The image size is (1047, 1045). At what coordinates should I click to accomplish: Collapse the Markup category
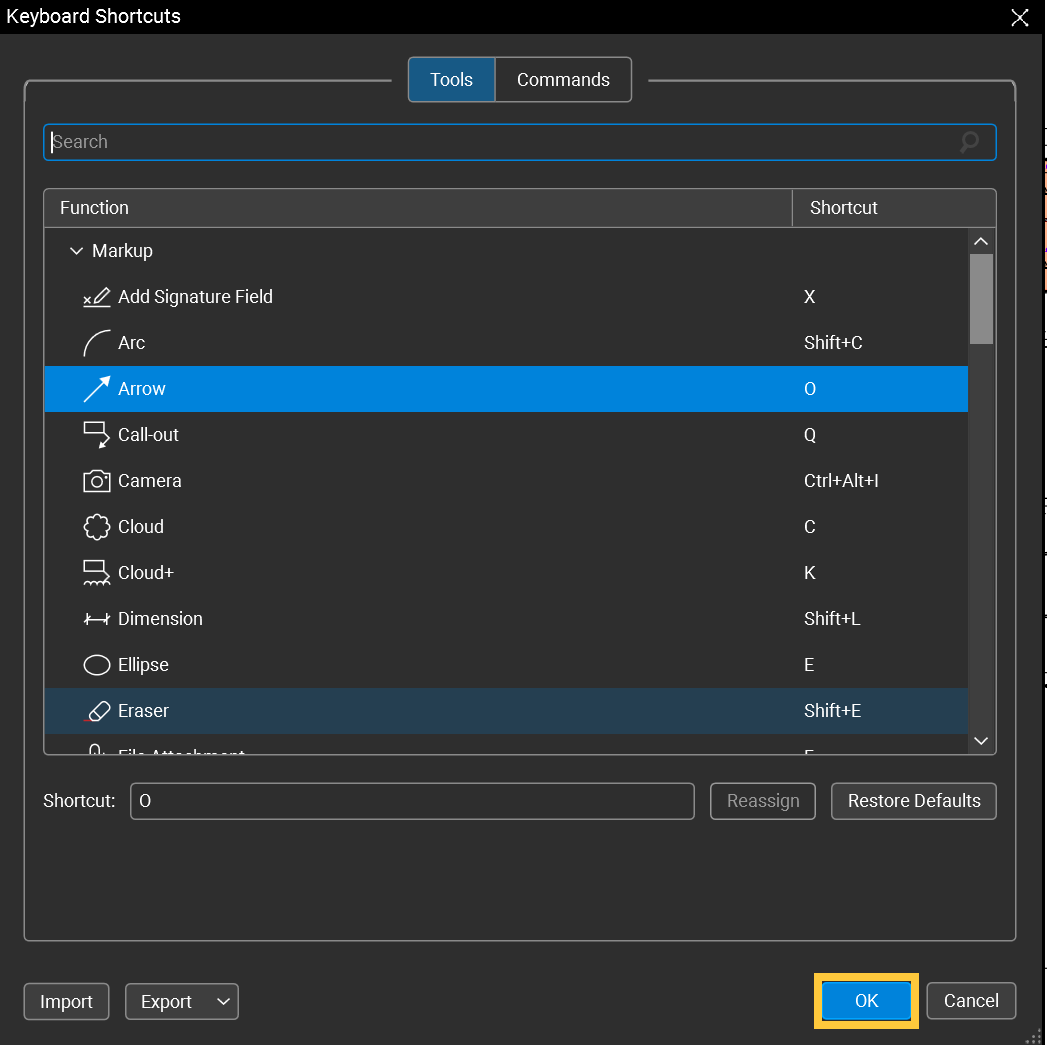(77, 250)
